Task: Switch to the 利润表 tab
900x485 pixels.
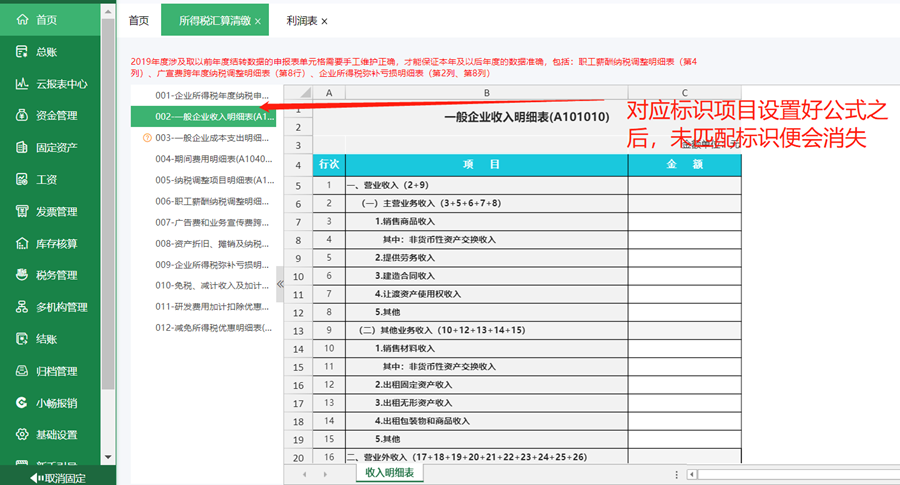Action: point(302,21)
